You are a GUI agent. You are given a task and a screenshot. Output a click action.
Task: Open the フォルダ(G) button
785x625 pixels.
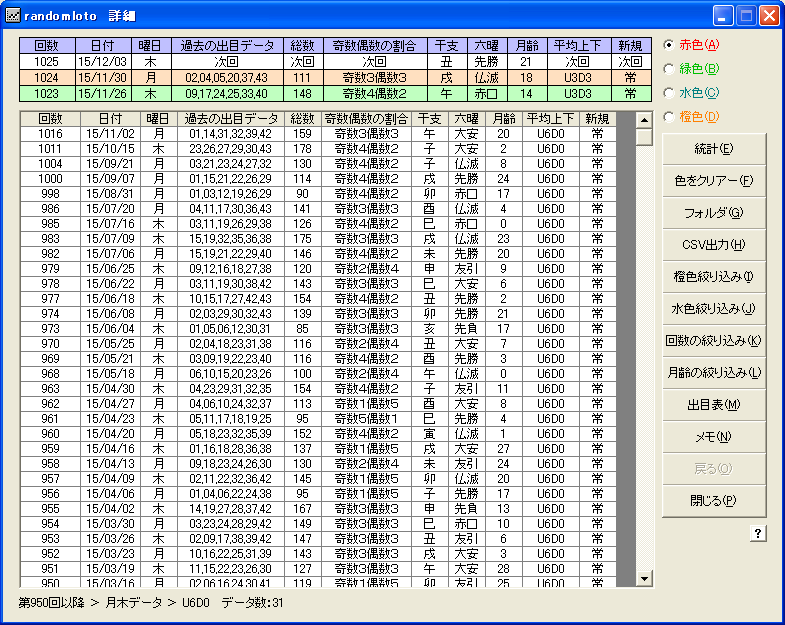[x=714, y=213]
